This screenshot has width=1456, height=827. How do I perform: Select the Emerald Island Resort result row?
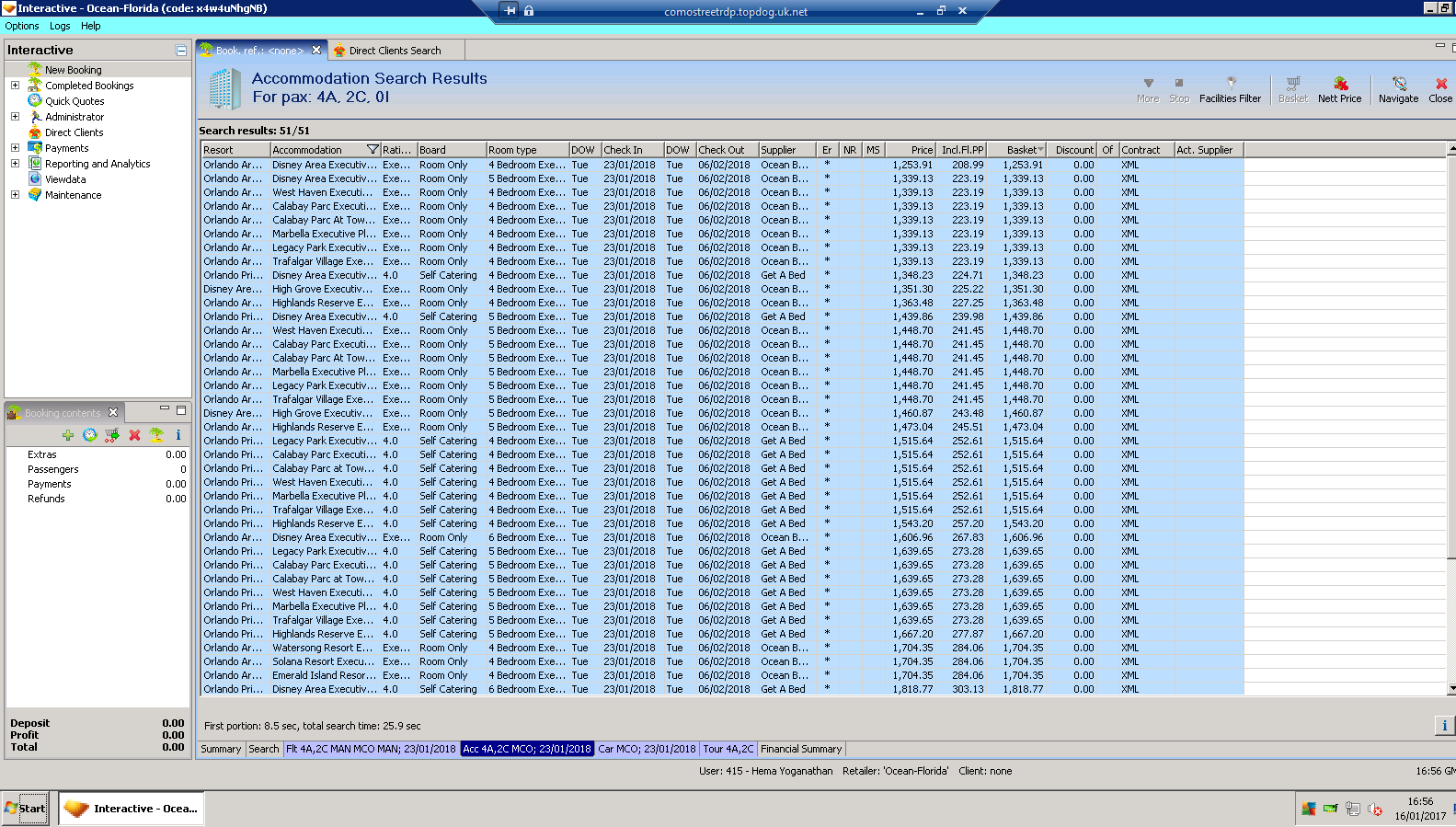pyautogui.click(x=722, y=675)
